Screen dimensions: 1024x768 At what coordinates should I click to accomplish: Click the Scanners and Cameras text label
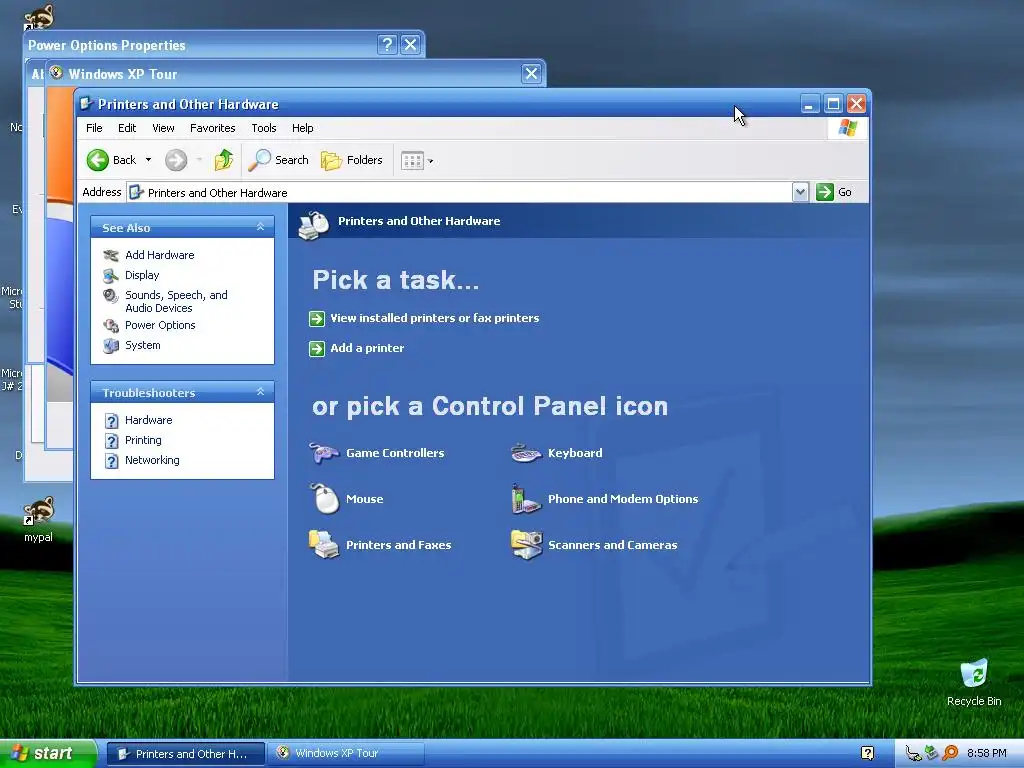click(x=613, y=545)
